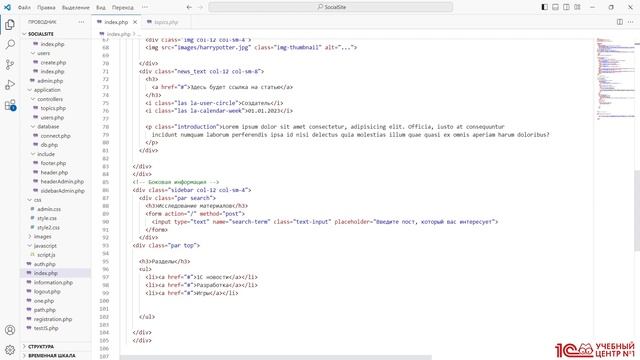The image size is (640, 360).
Task: Open style.css file
Action: tap(47, 218)
